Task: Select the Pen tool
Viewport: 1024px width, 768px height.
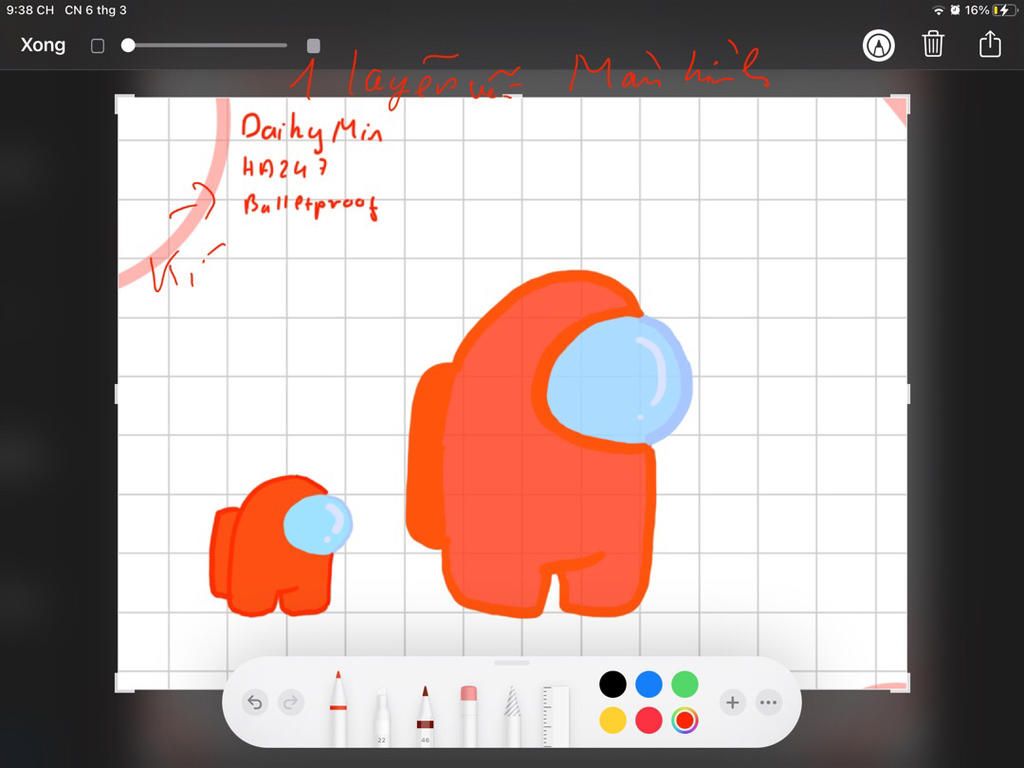Action: point(338,707)
